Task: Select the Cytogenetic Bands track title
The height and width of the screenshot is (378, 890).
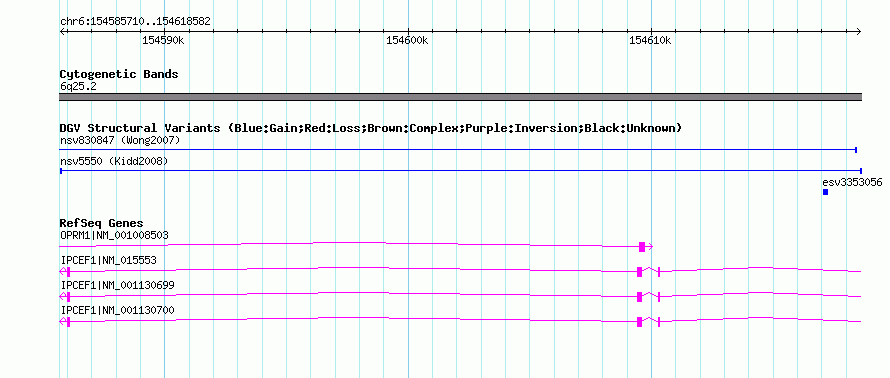Action: point(119,74)
